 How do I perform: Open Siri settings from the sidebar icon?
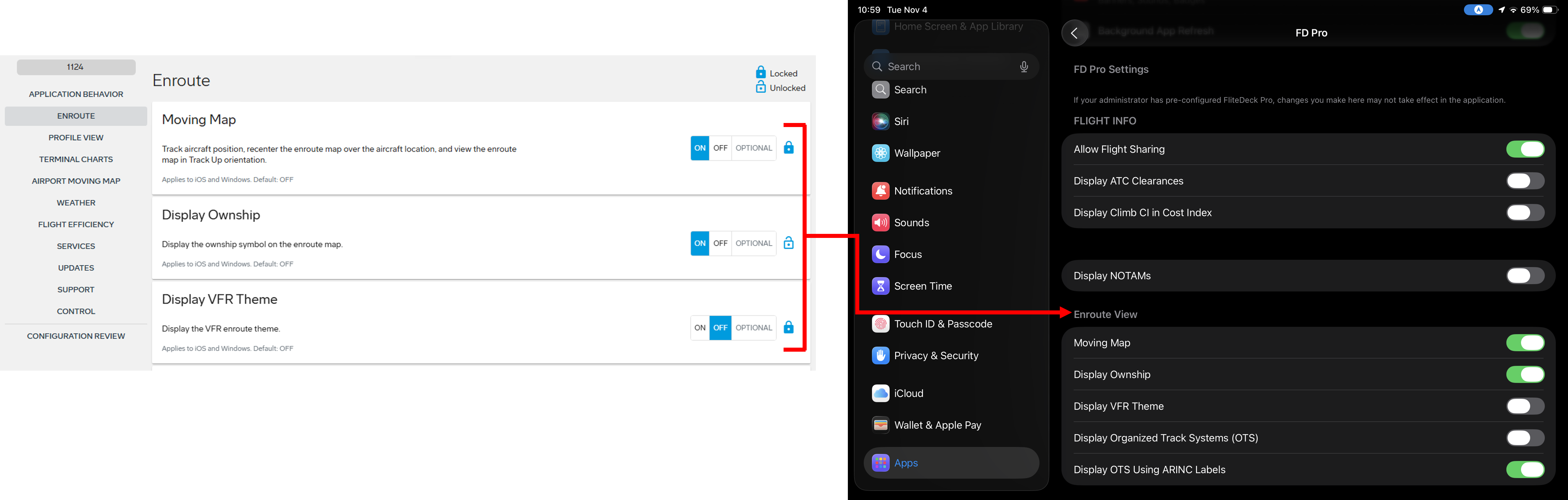tap(880, 121)
